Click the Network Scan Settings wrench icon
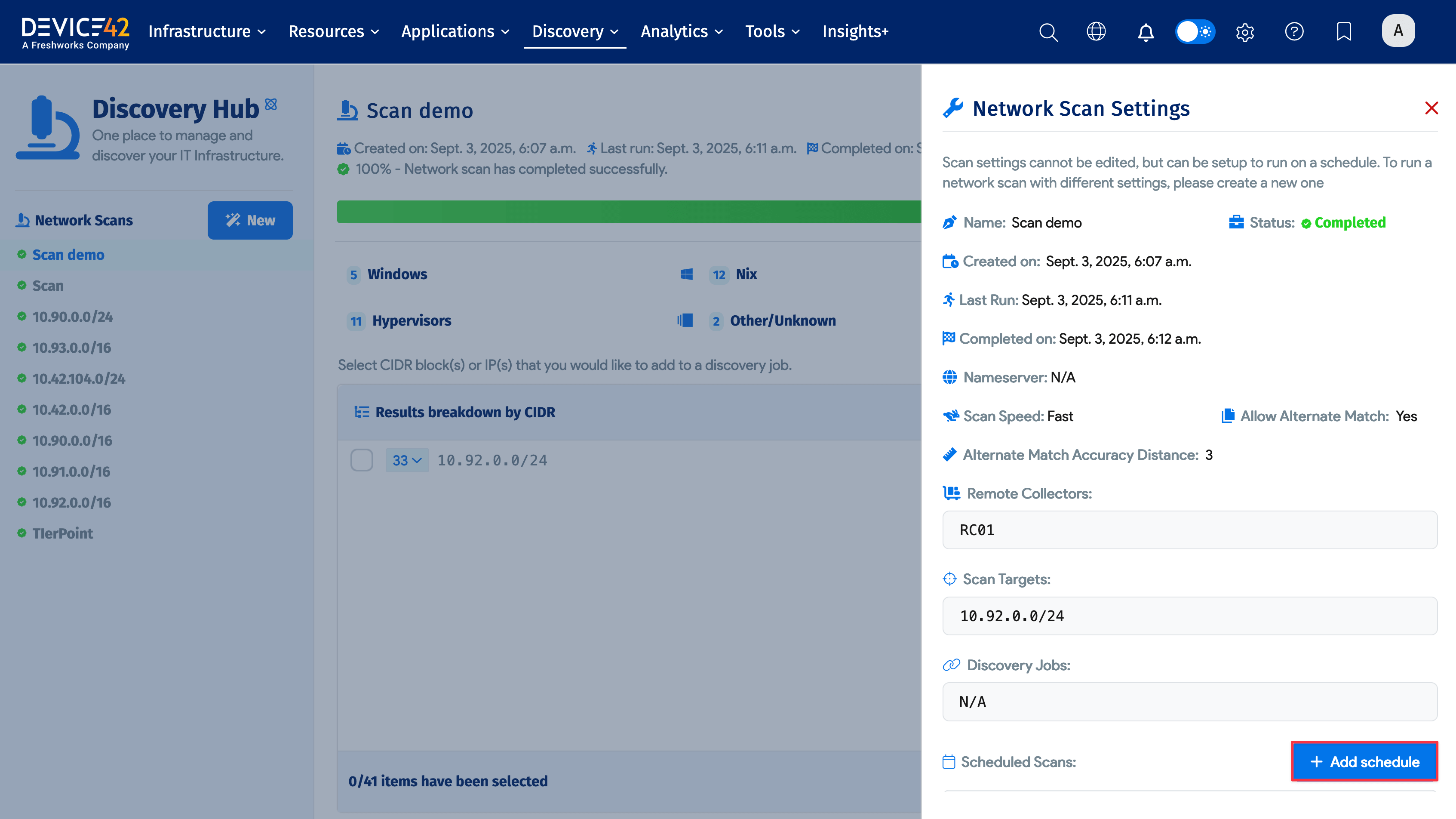Image resolution: width=1456 pixels, height=819 pixels. click(x=954, y=108)
